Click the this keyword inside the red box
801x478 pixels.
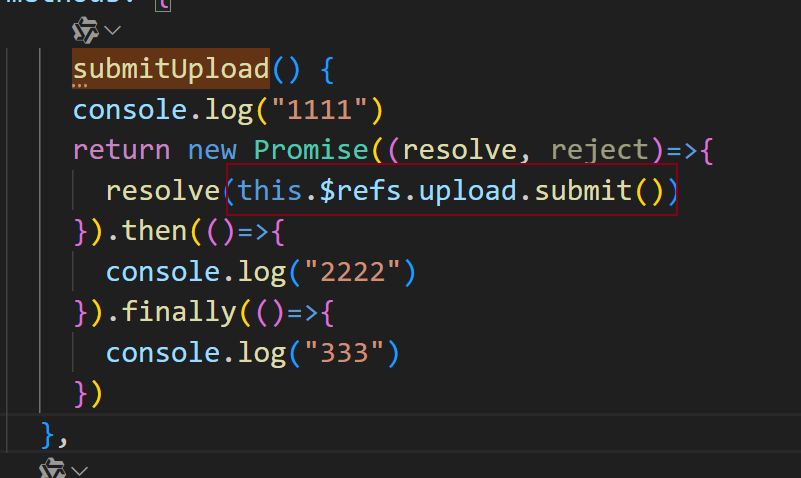269,190
